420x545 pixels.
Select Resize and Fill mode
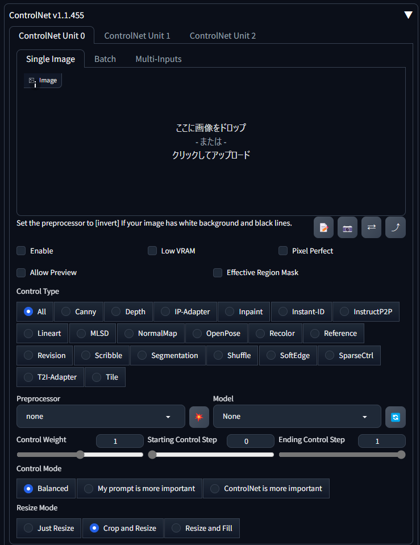[202, 528]
